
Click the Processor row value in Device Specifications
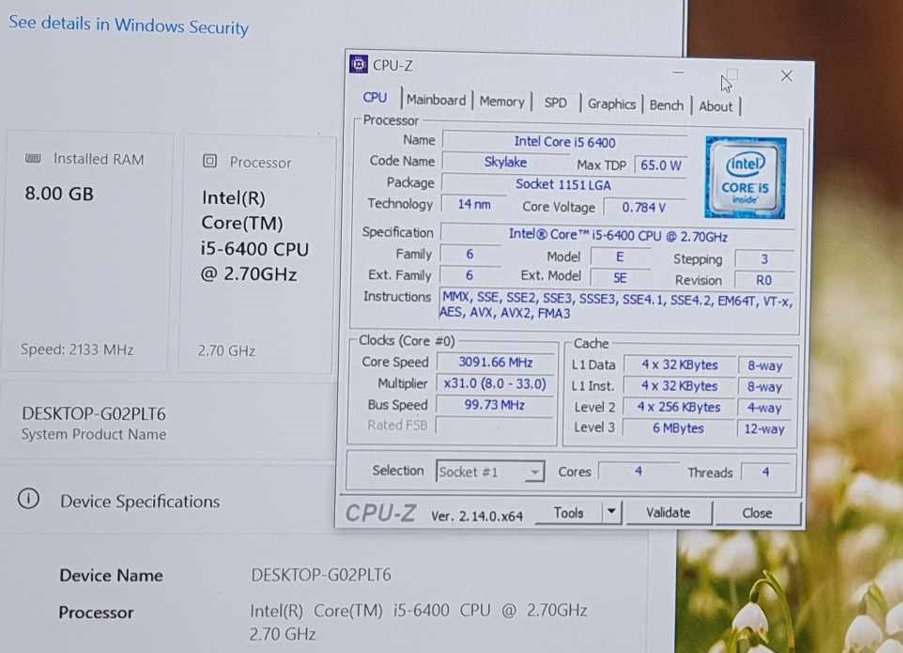418,622
